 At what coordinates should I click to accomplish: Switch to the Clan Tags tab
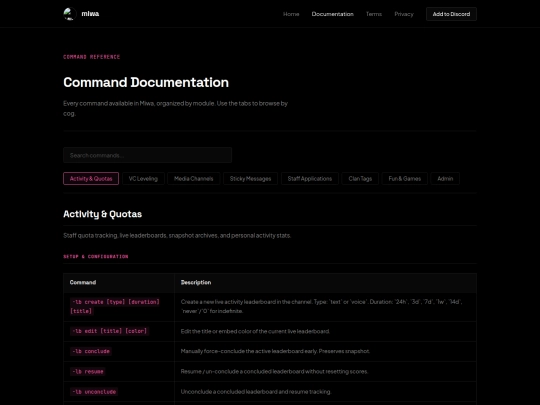(360, 179)
